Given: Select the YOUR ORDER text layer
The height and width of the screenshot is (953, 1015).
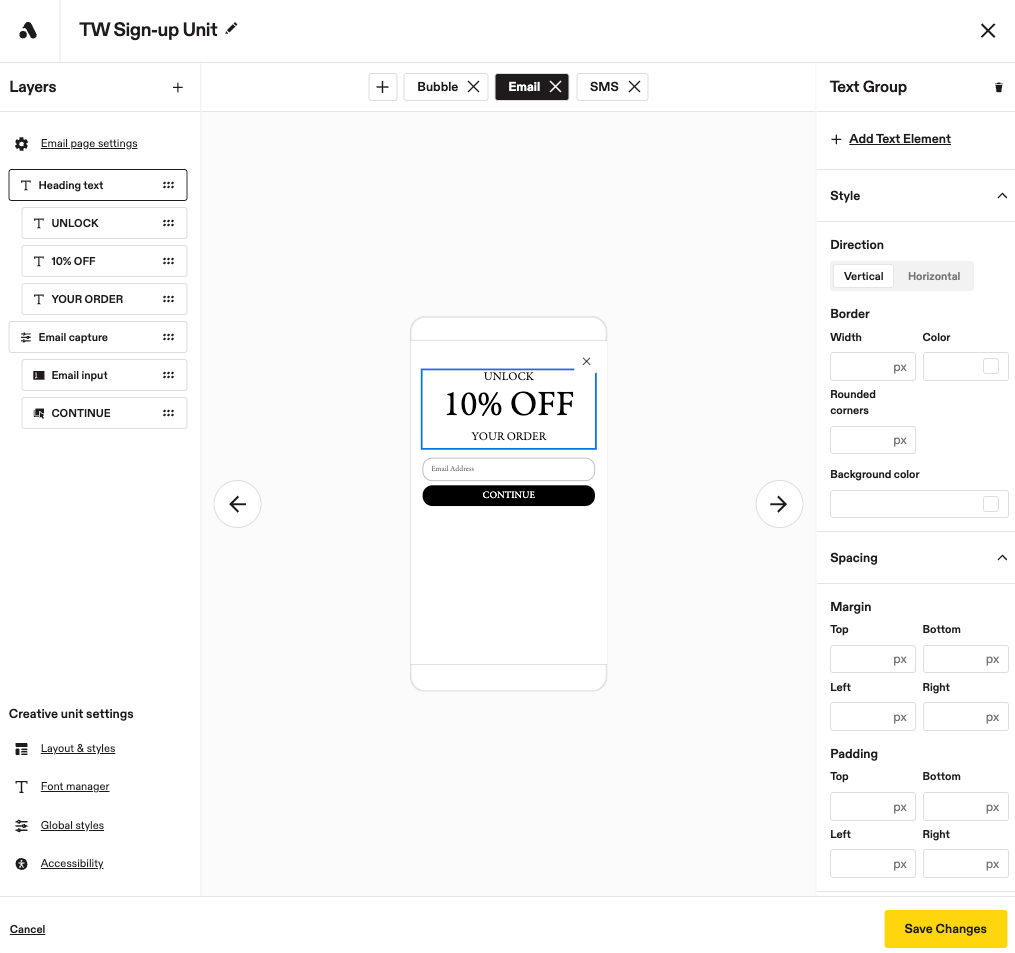Looking at the screenshot, I should (104, 299).
